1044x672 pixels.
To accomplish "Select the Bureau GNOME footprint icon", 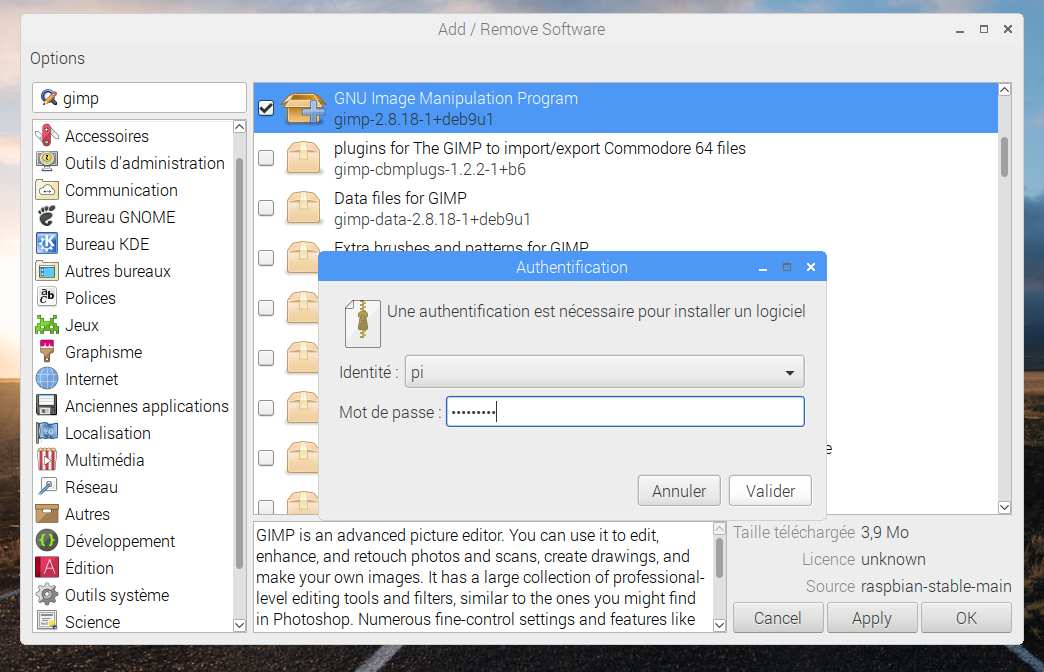I will 47,217.
